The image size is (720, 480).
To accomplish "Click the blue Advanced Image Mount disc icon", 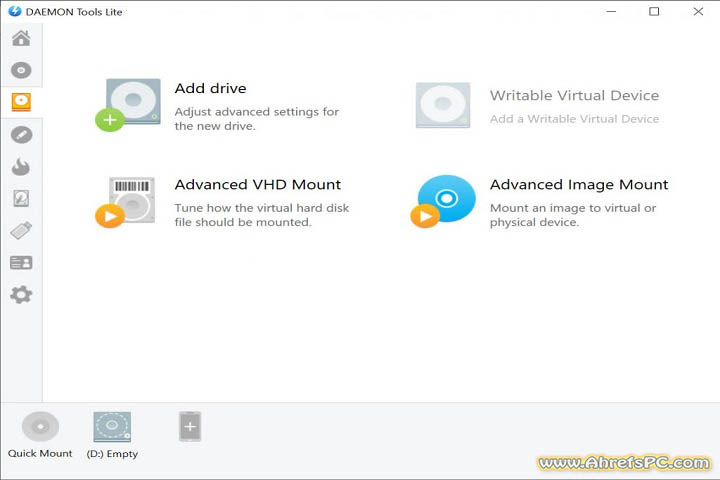I will pos(444,201).
